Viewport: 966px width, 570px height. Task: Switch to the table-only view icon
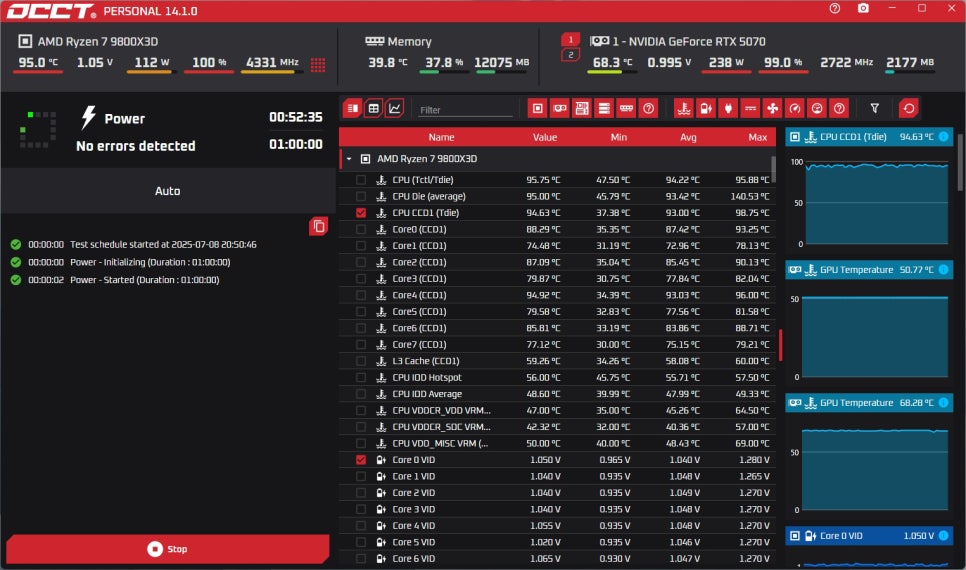(373, 108)
